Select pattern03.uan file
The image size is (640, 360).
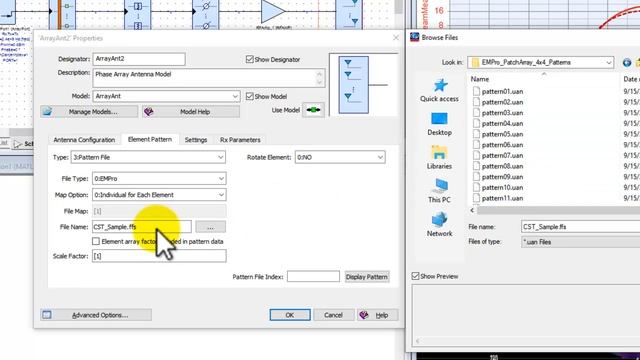tap(502, 113)
